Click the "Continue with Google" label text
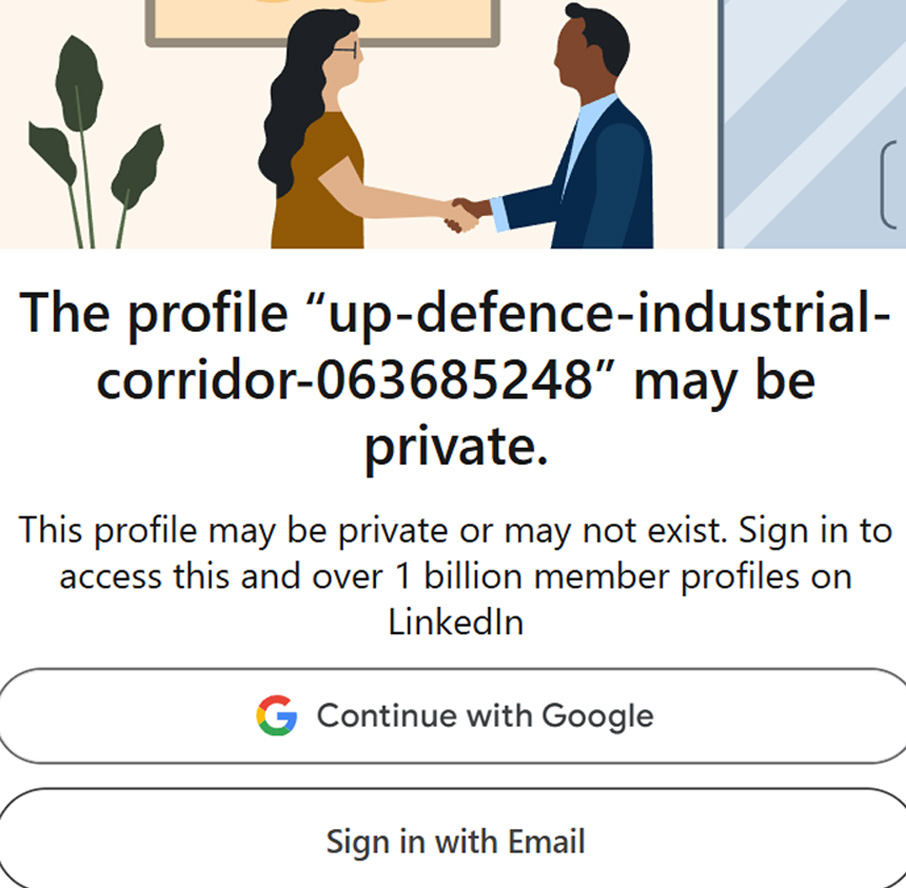This screenshot has height=888, width=906. pyautogui.click(x=485, y=716)
